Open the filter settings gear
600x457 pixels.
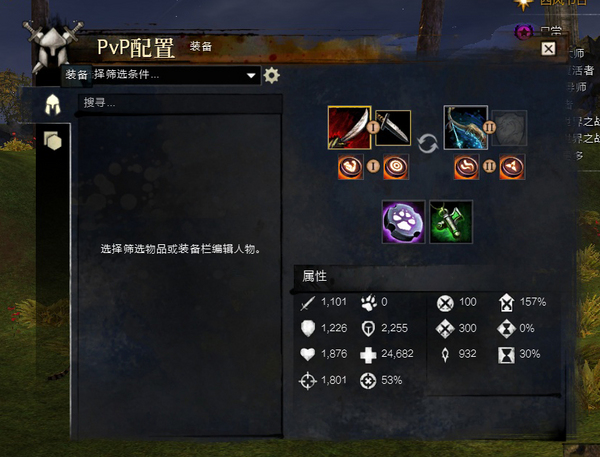tap(271, 75)
